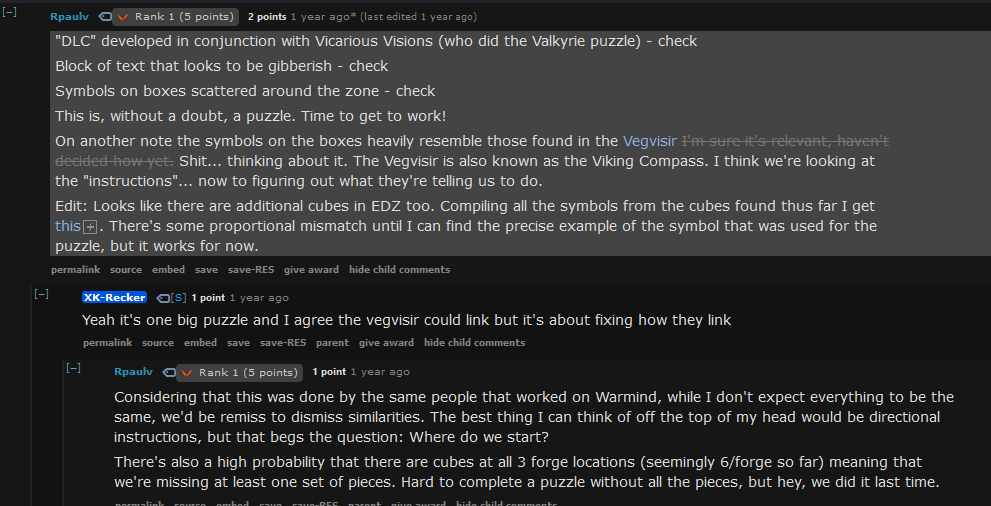The image size is (991, 506).
Task: Click embed under the top comment
Action: (168, 270)
